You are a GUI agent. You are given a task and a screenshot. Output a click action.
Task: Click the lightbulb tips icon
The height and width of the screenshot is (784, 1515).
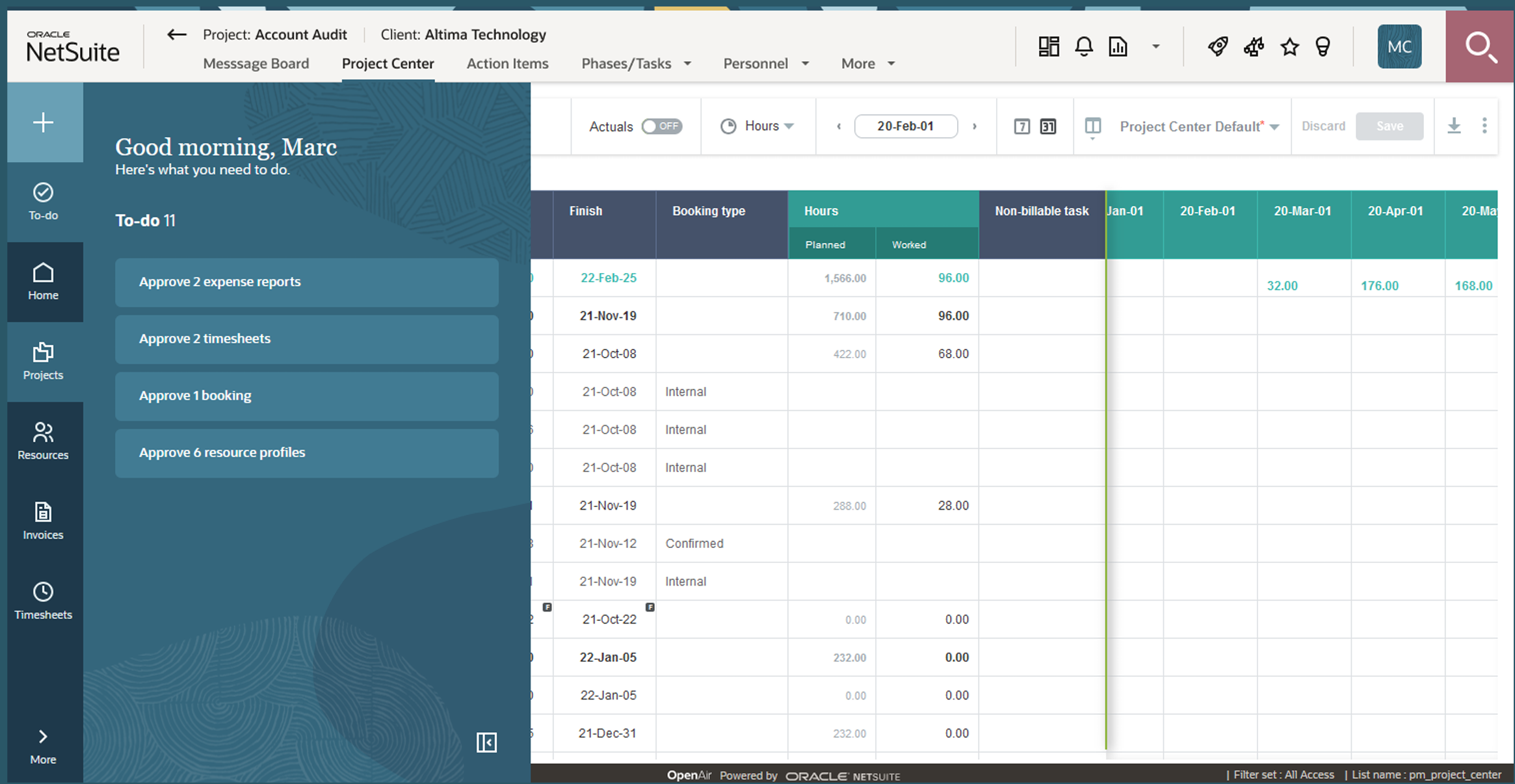[1323, 47]
